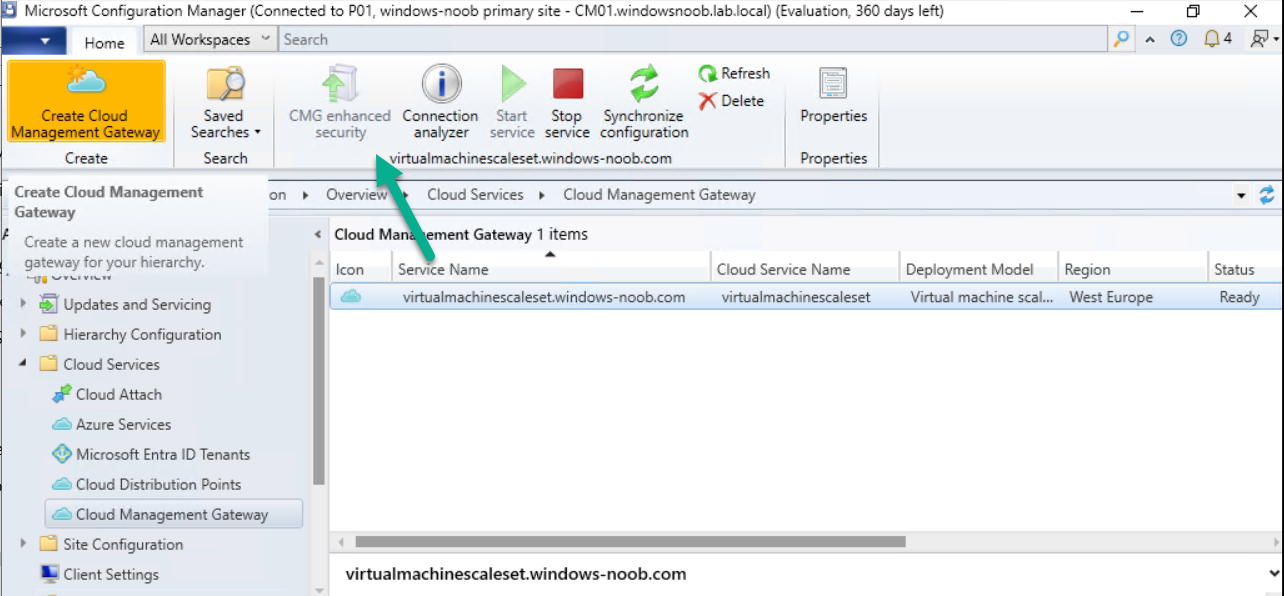Select the virtualmachinescaleset.windows-noob.com row

pos(806,297)
